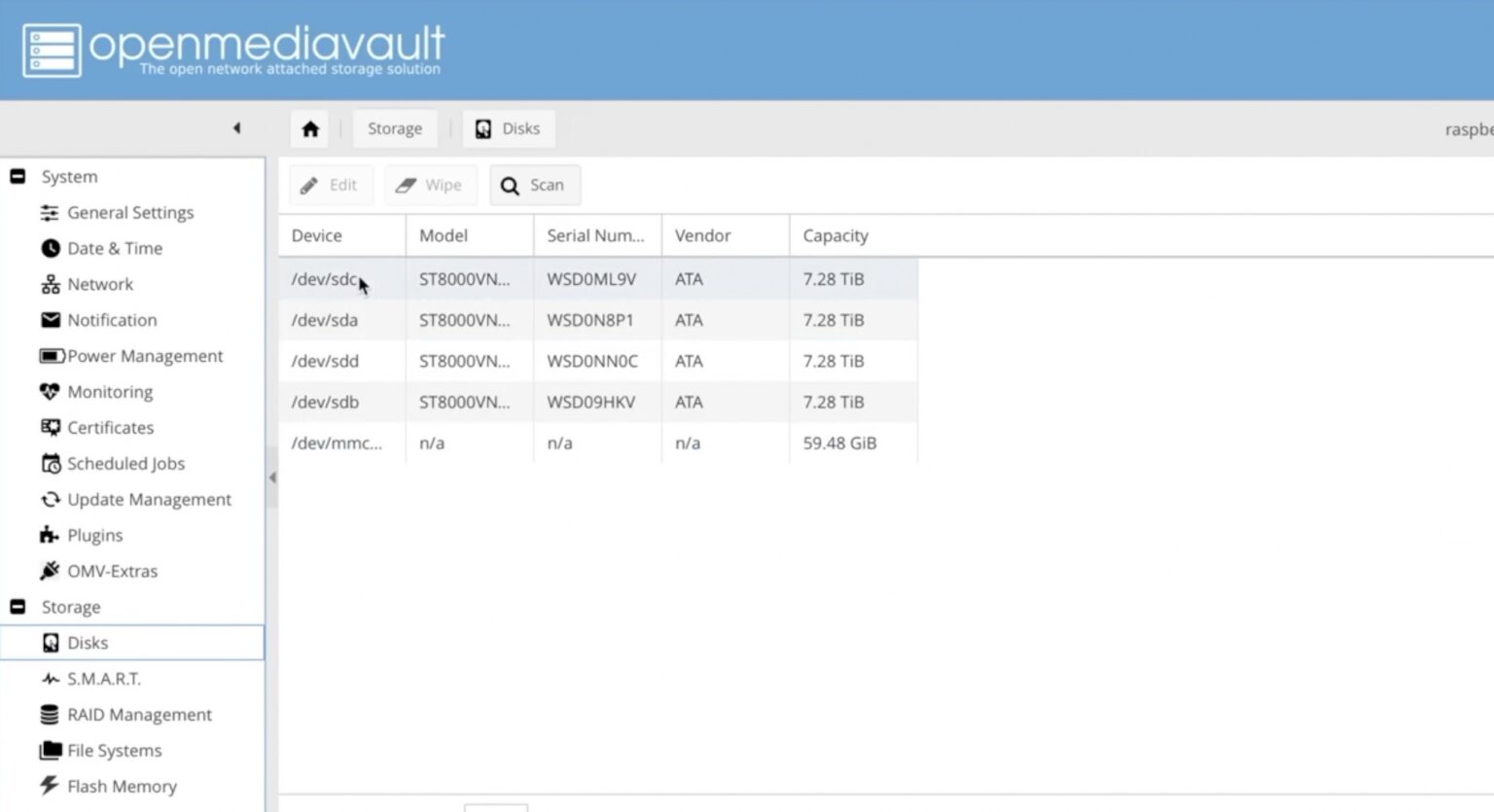Sort table by Capacity column header
Image resolution: width=1494 pixels, height=812 pixels.
(x=835, y=235)
